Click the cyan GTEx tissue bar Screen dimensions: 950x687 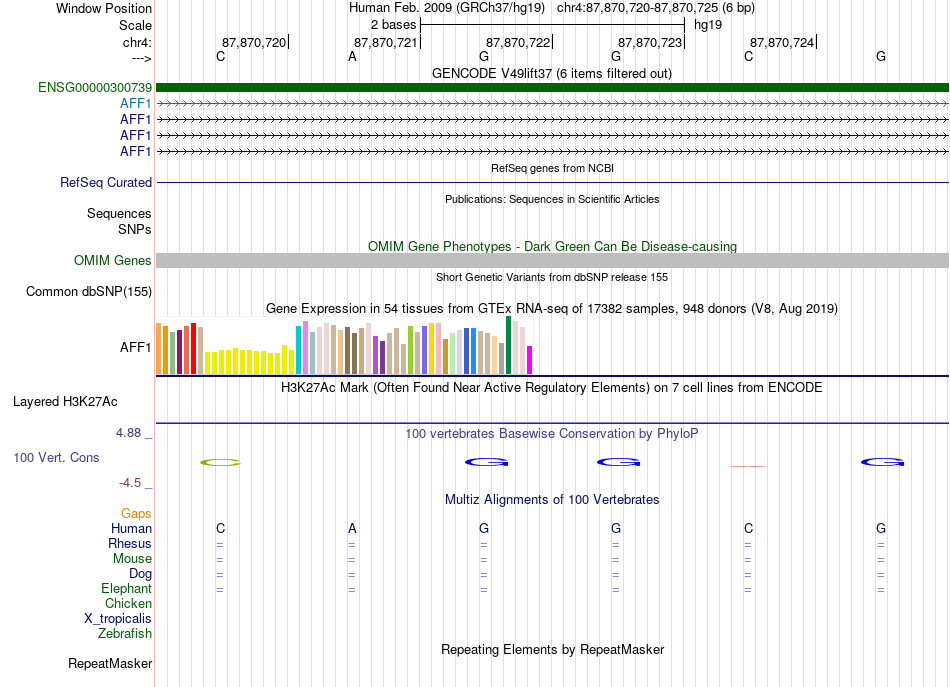(x=298, y=350)
